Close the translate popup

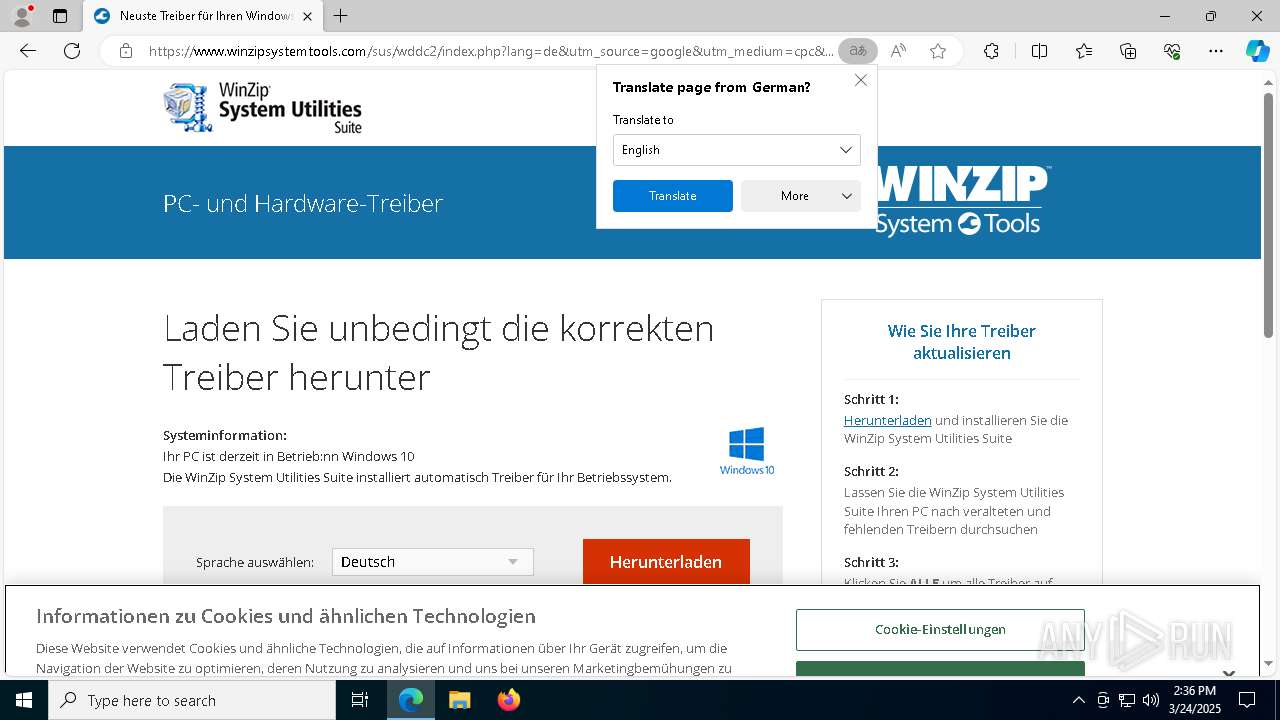[x=861, y=80]
